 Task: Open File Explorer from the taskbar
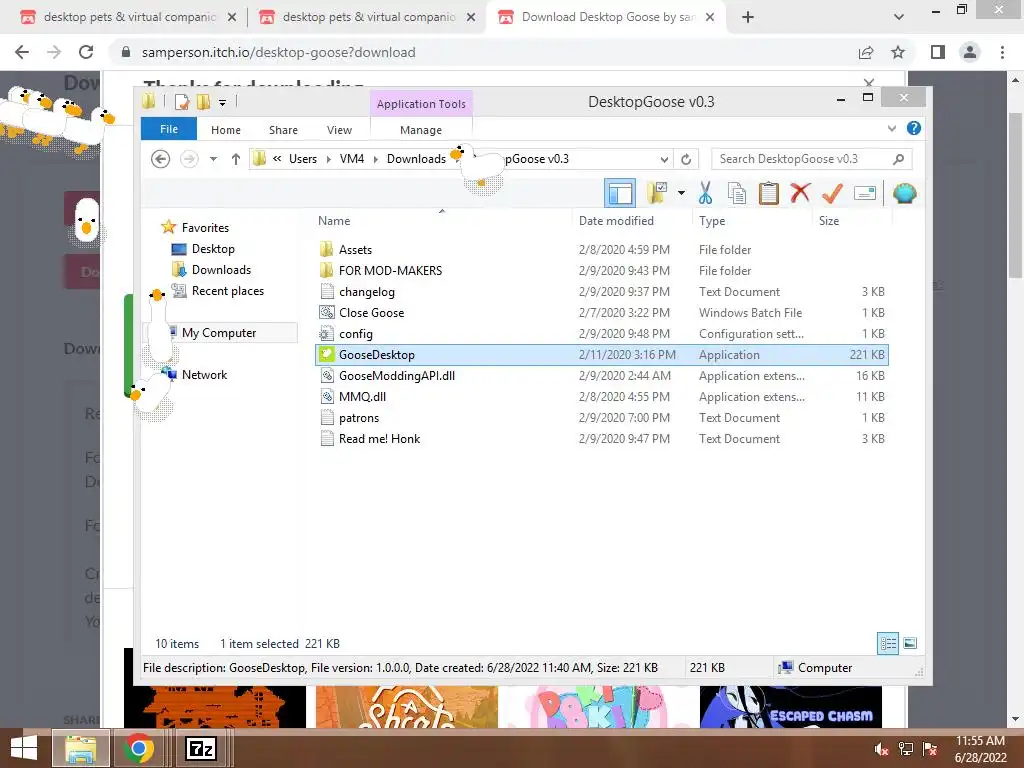[80, 748]
